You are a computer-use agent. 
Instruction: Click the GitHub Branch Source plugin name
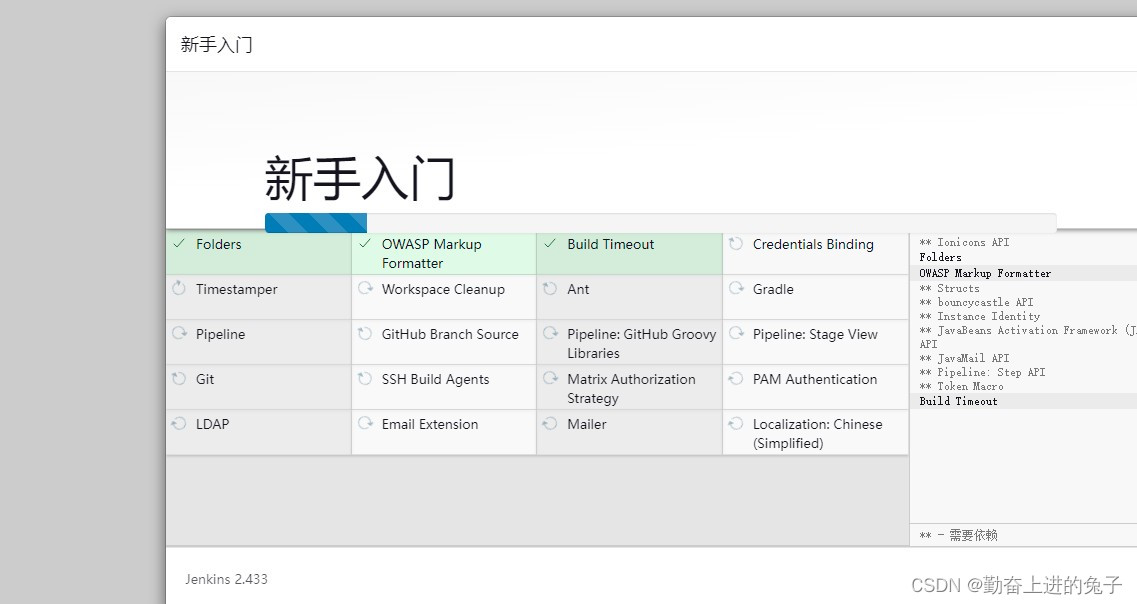(450, 334)
